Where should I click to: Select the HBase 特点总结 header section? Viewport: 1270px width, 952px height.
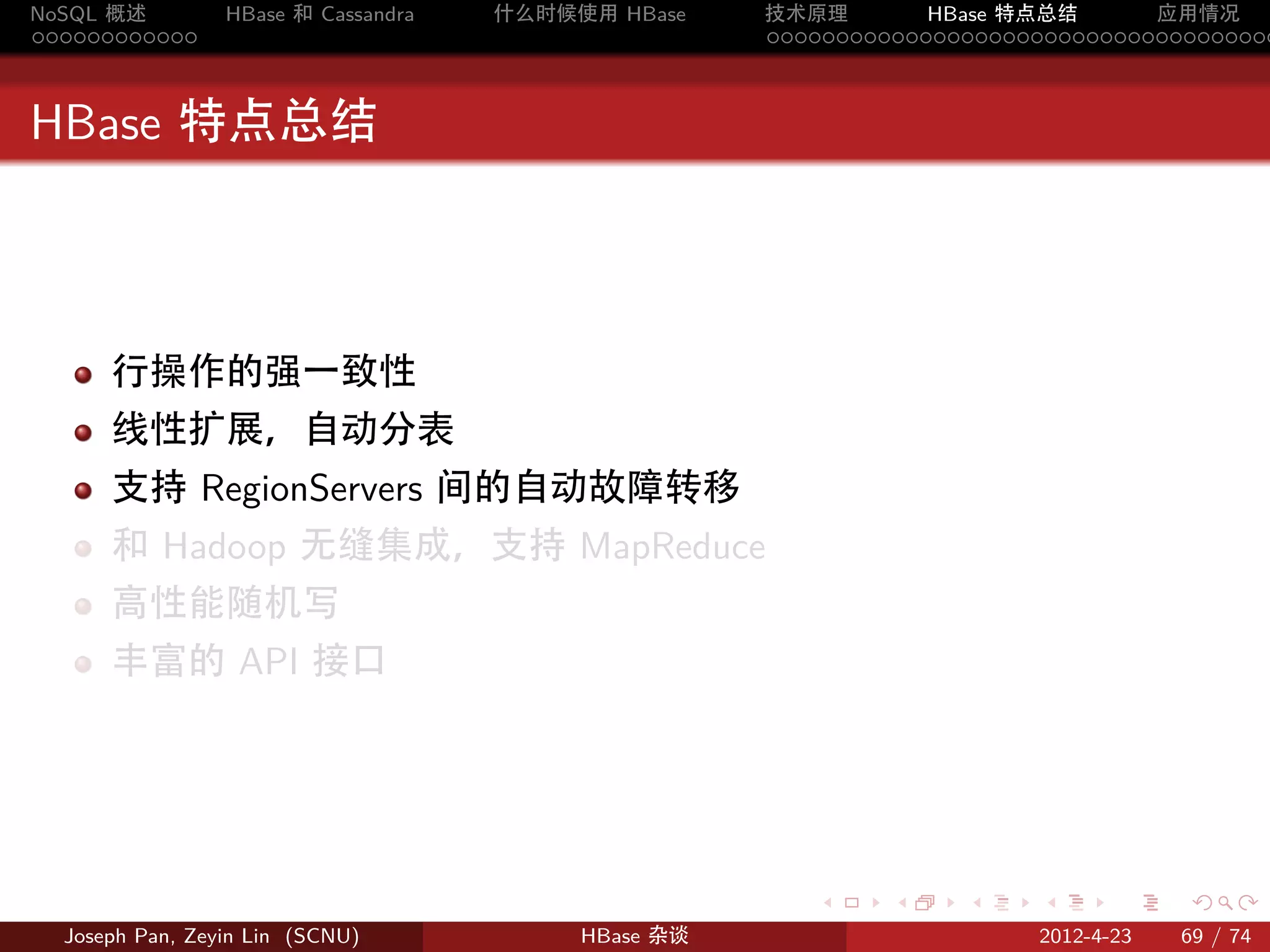pos(1002,14)
